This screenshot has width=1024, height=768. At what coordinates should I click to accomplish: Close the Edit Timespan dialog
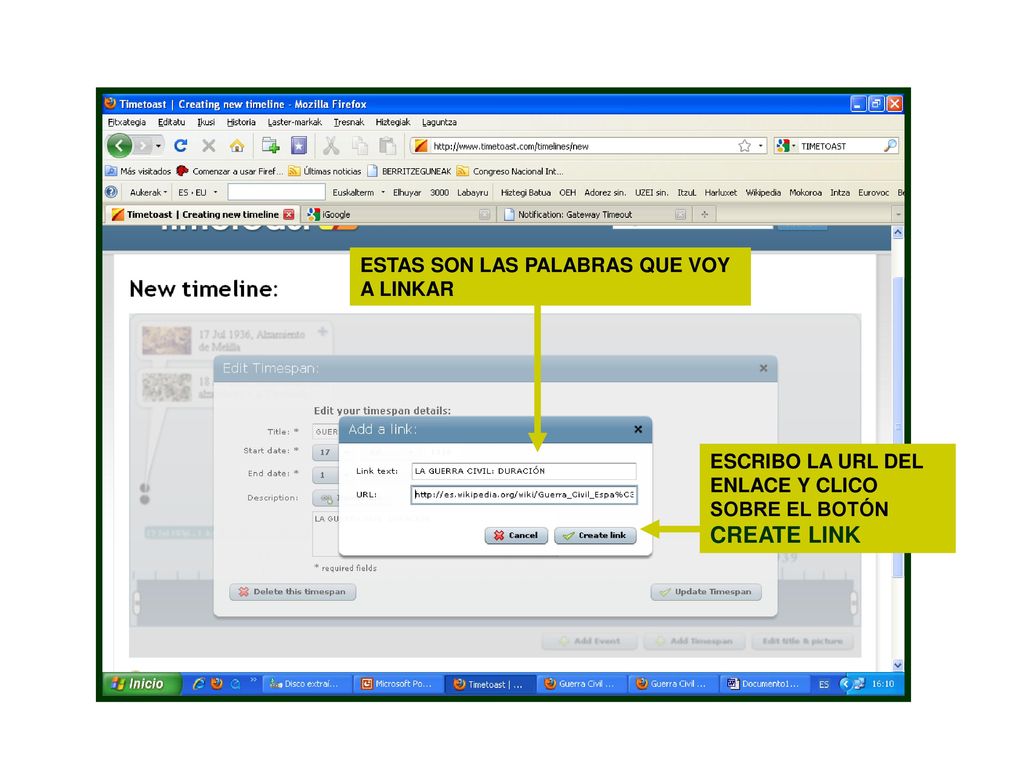pyautogui.click(x=763, y=368)
